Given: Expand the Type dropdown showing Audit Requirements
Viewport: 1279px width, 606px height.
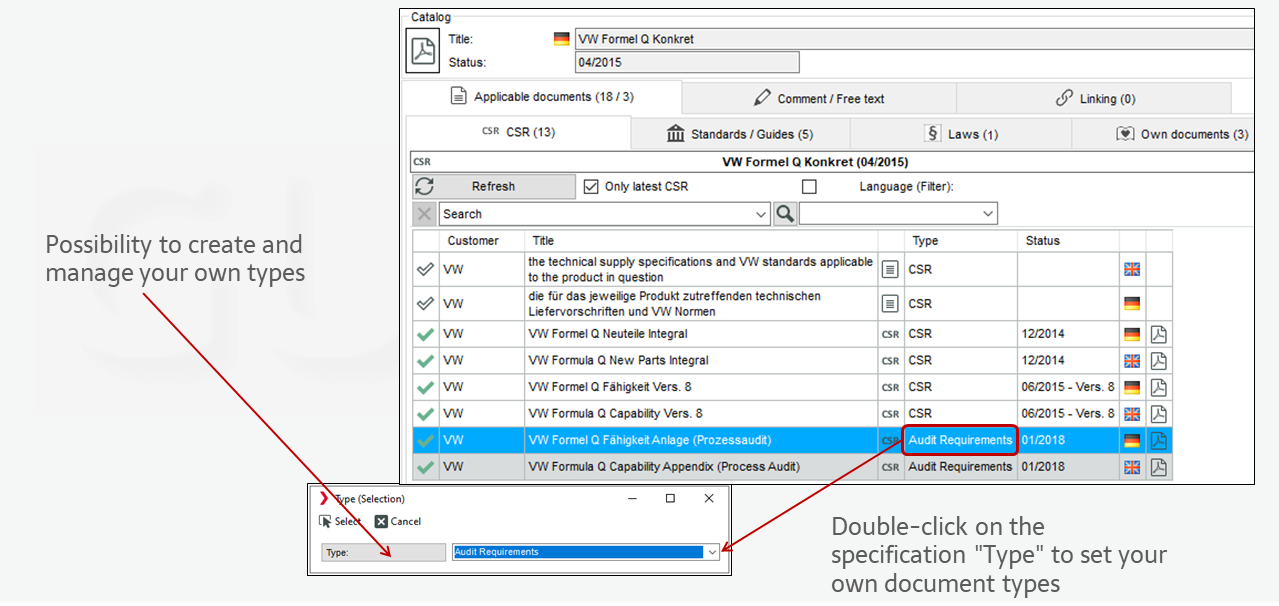Looking at the screenshot, I should [711, 552].
